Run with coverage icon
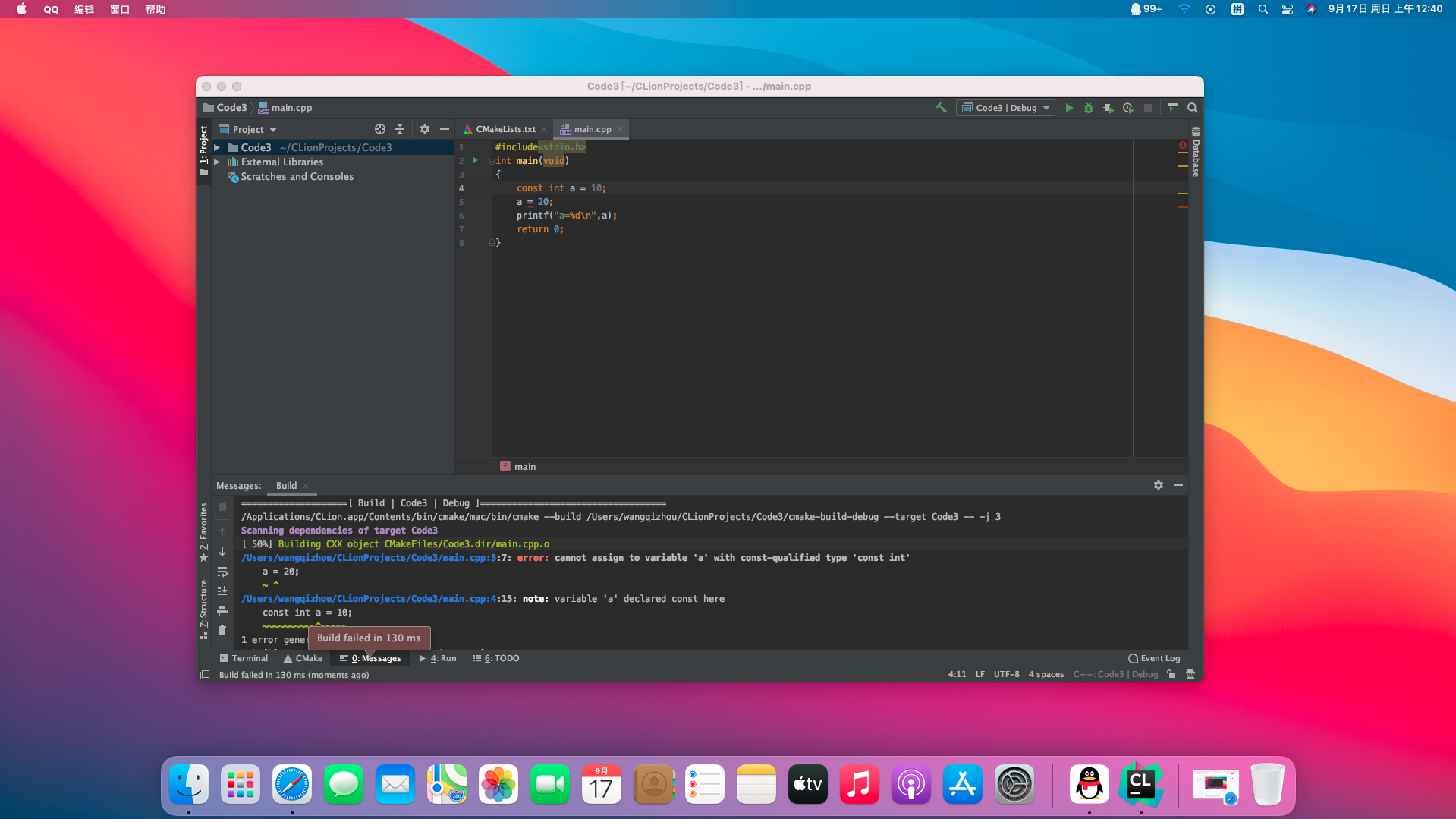 pos(1109,108)
